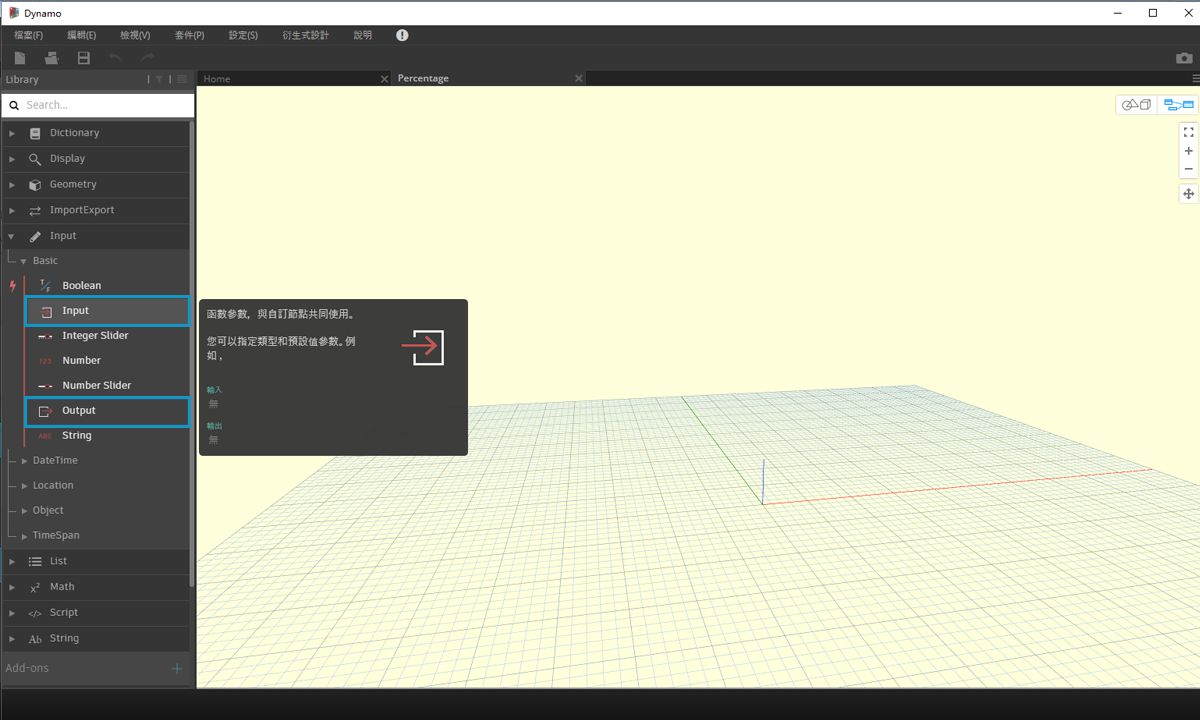
Task: Click the Library search field
Action: pyautogui.click(x=98, y=105)
